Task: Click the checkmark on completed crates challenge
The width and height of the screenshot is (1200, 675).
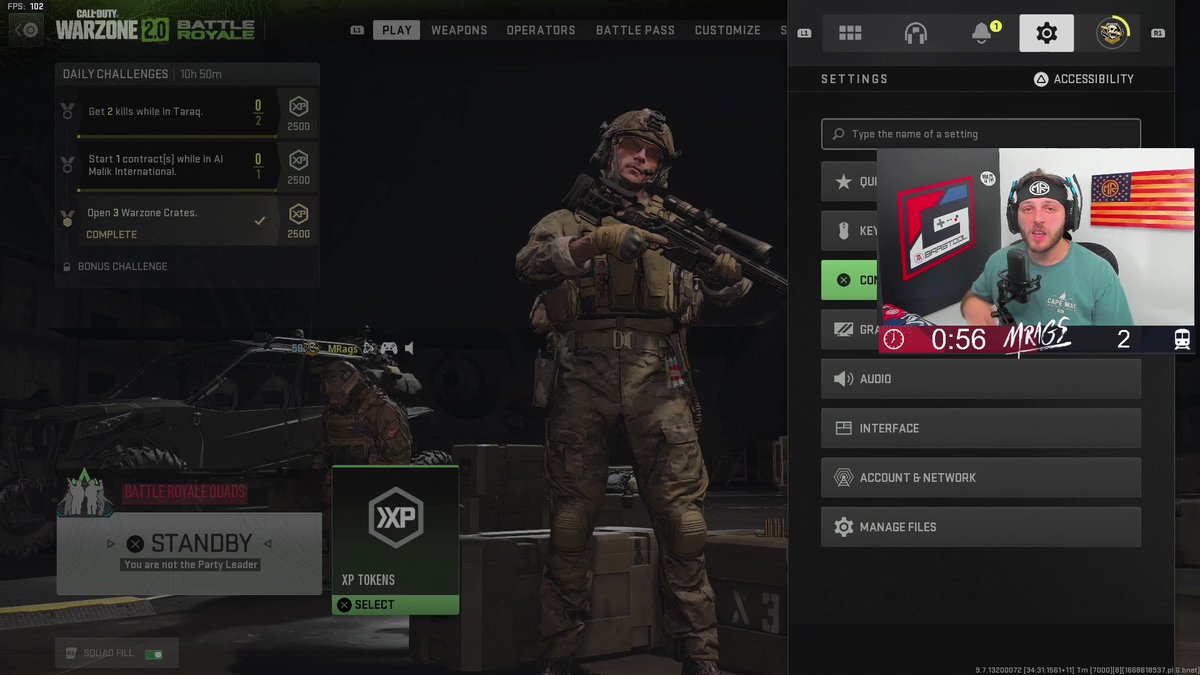Action: coord(260,221)
